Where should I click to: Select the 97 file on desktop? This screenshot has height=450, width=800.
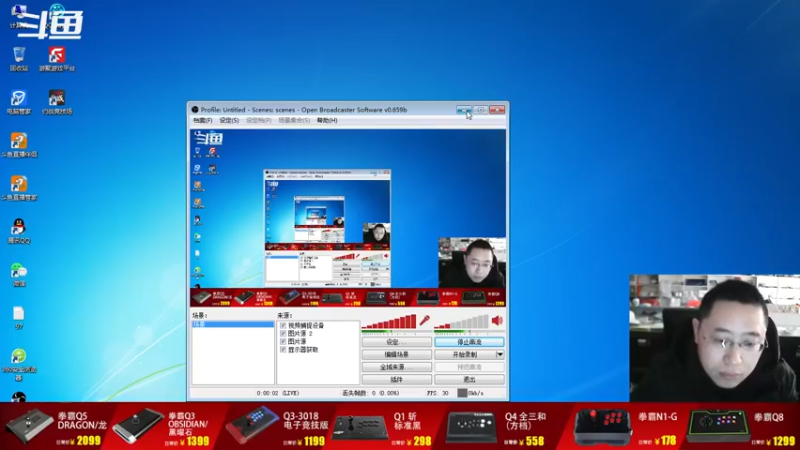(19, 317)
